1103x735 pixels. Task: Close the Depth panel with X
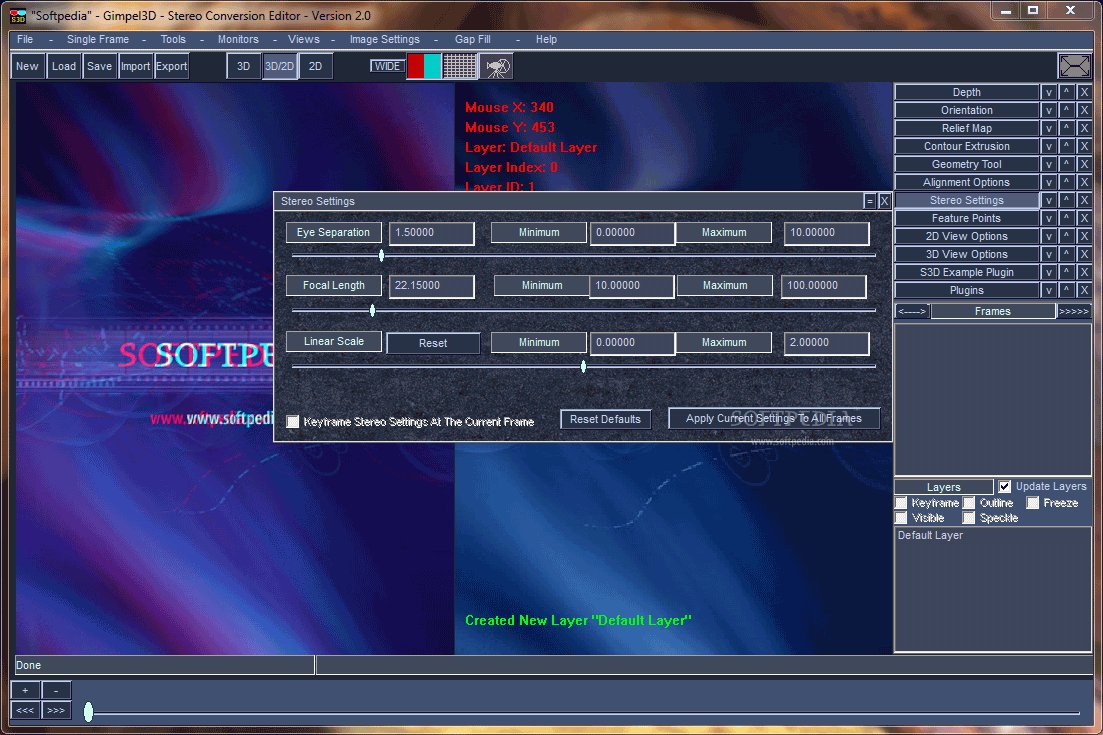(x=1084, y=92)
